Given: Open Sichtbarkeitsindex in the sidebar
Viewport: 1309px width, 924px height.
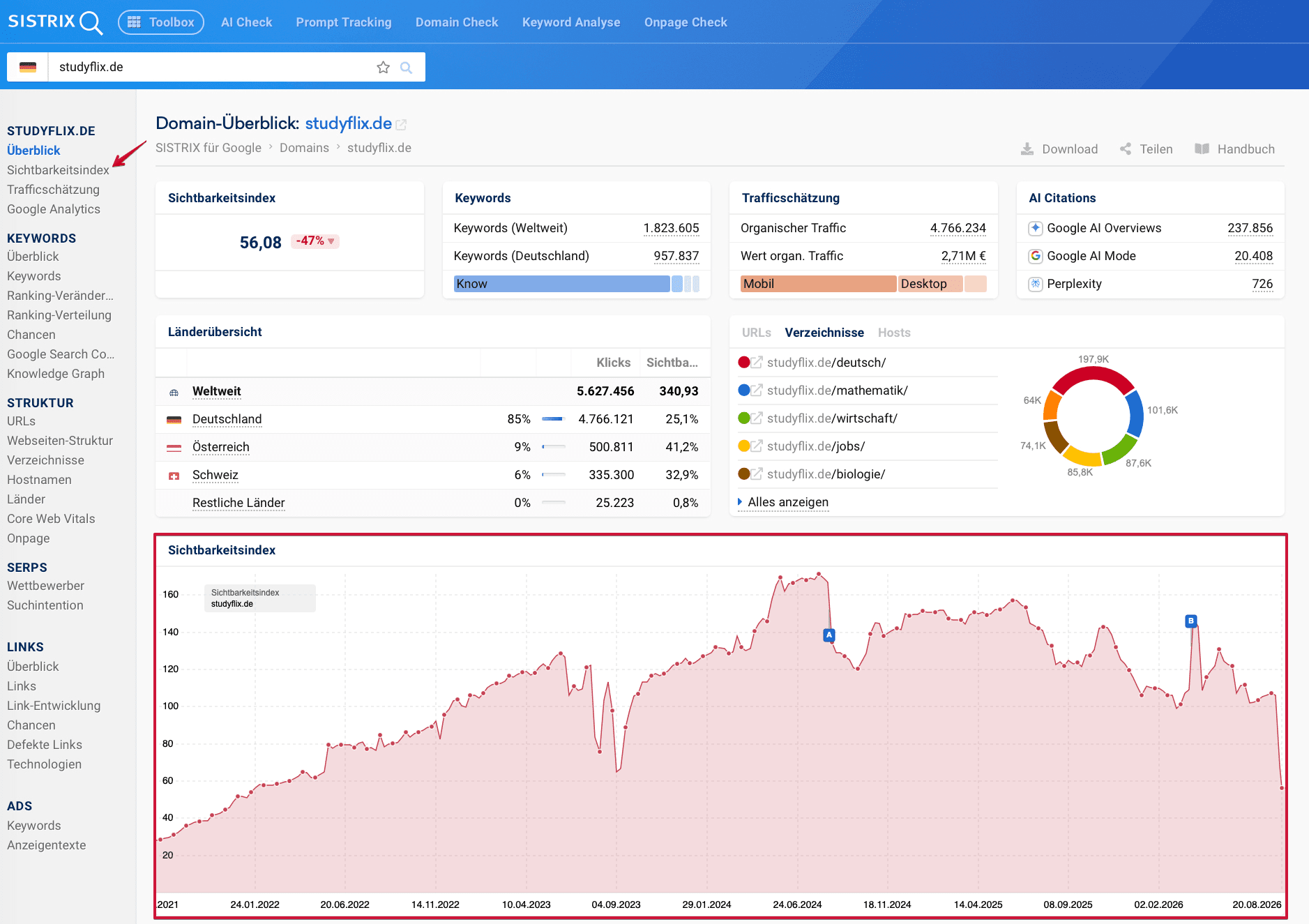Looking at the screenshot, I should click(58, 170).
